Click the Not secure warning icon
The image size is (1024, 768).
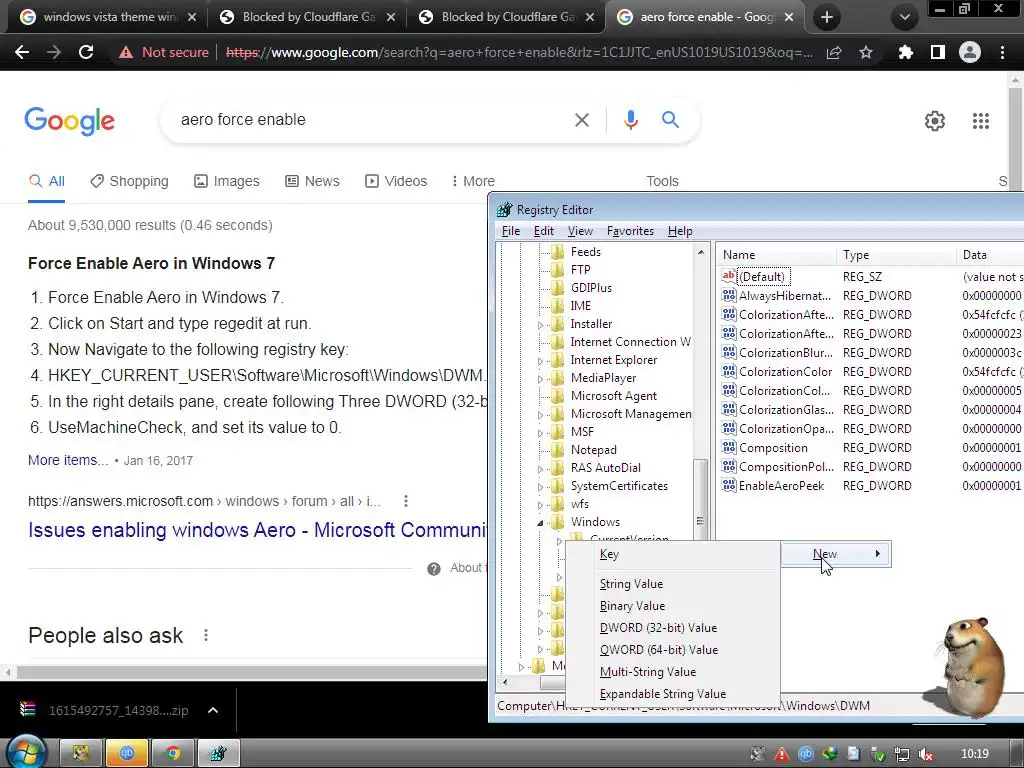click(x=125, y=52)
